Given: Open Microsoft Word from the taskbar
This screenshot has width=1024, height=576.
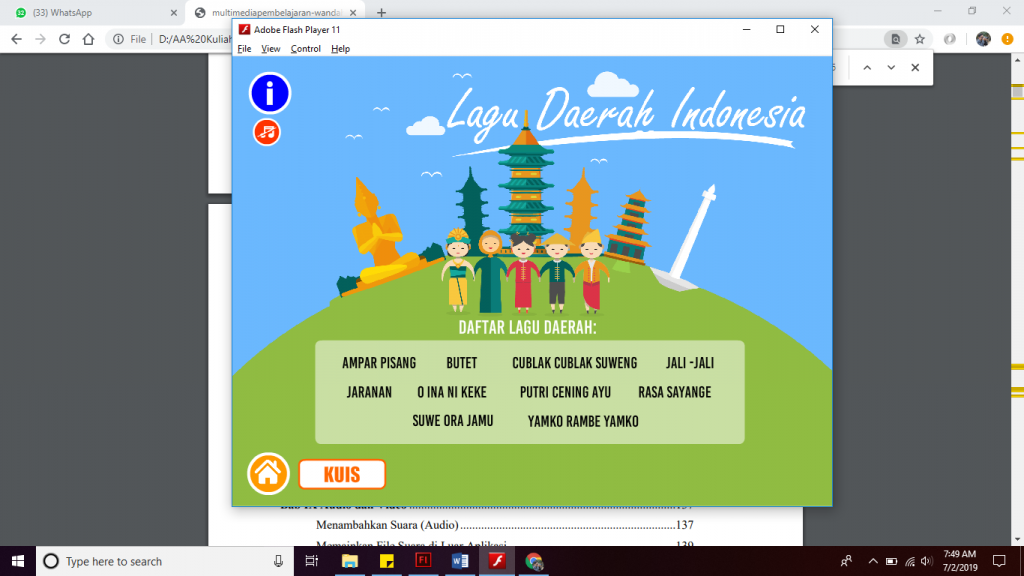Looking at the screenshot, I should (x=460, y=561).
